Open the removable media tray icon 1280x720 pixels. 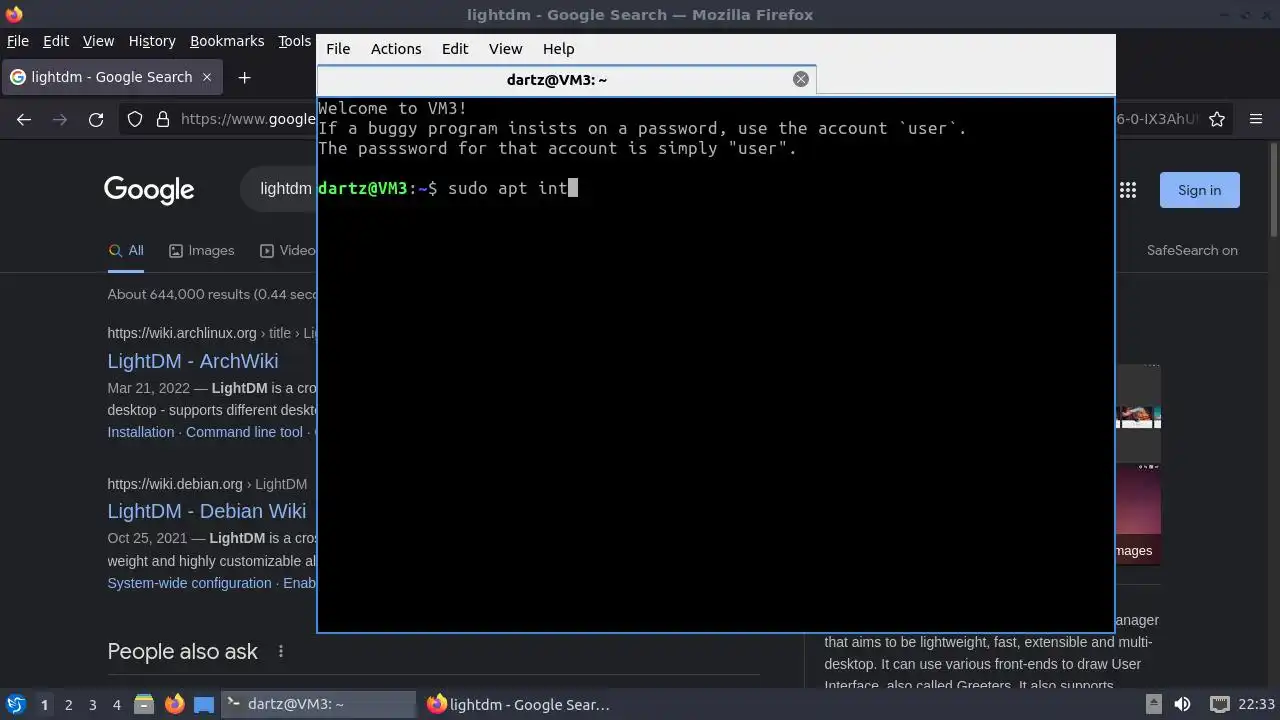tap(1153, 704)
